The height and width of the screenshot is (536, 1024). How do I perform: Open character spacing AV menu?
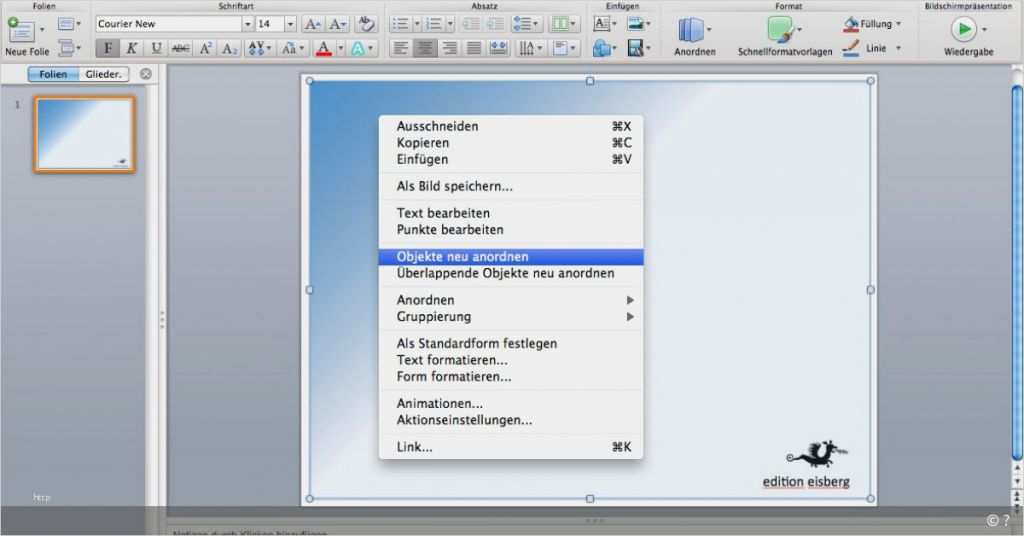pos(259,48)
